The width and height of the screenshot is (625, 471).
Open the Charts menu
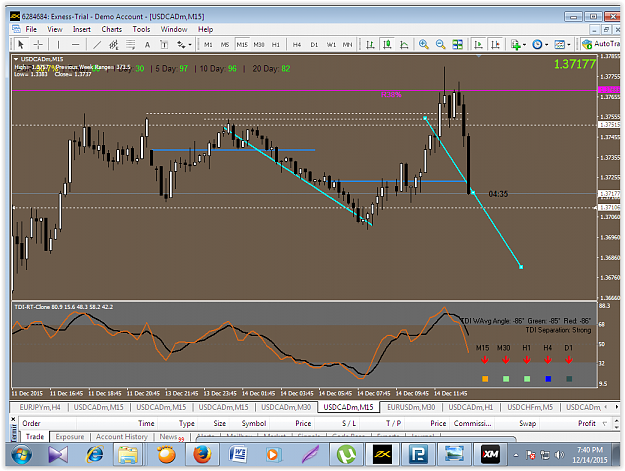pos(111,29)
